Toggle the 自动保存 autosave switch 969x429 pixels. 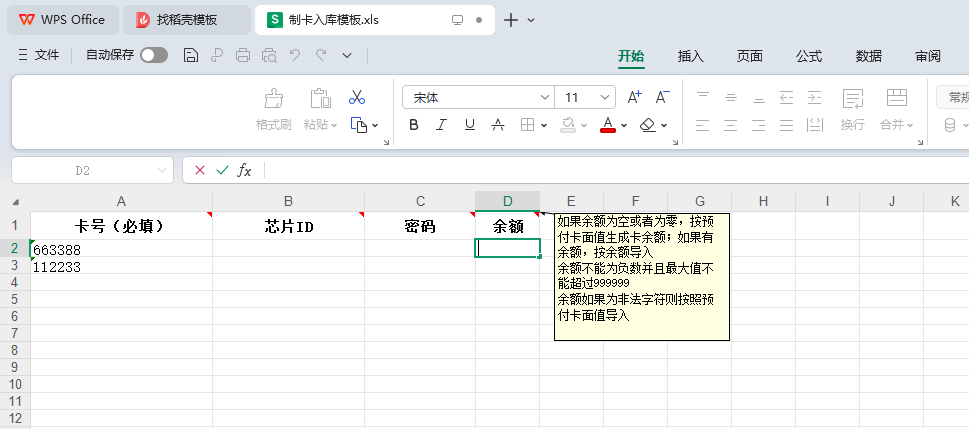[154, 56]
